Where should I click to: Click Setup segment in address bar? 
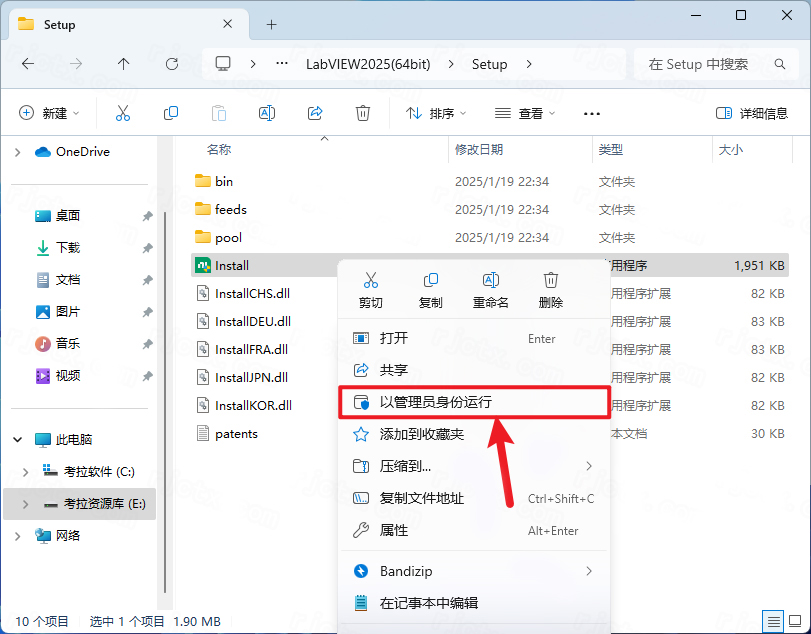[x=489, y=64]
